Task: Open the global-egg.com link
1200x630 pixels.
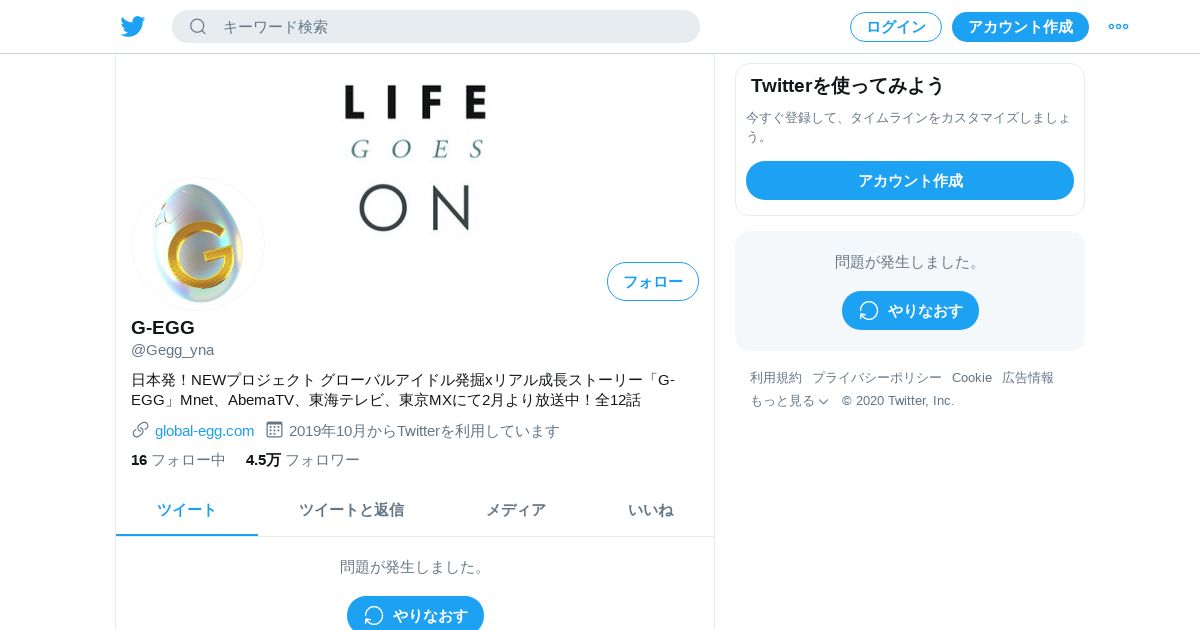Action: (204, 431)
